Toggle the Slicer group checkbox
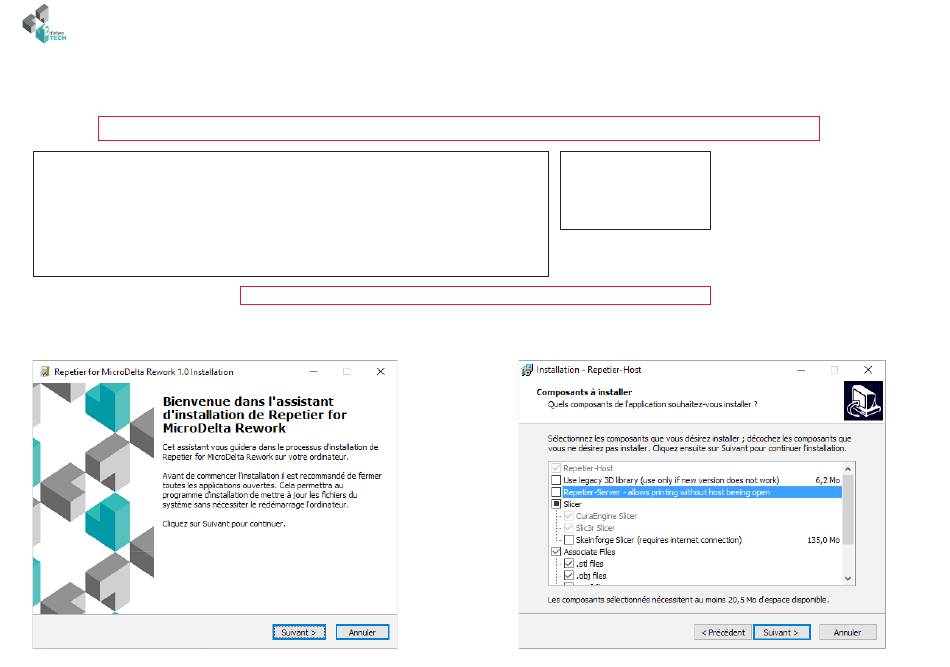The width and height of the screenshot is (950, 667). pos(556,503)
